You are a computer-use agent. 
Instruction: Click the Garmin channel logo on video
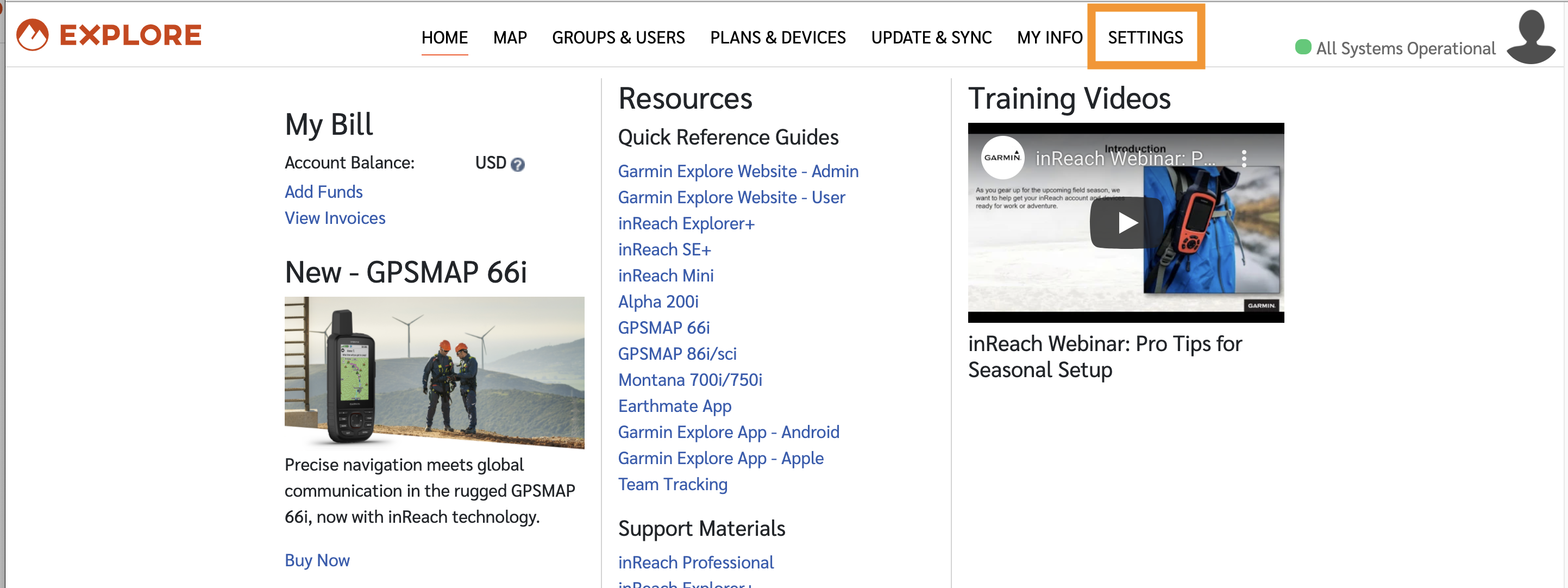[x=1002, y=157]
